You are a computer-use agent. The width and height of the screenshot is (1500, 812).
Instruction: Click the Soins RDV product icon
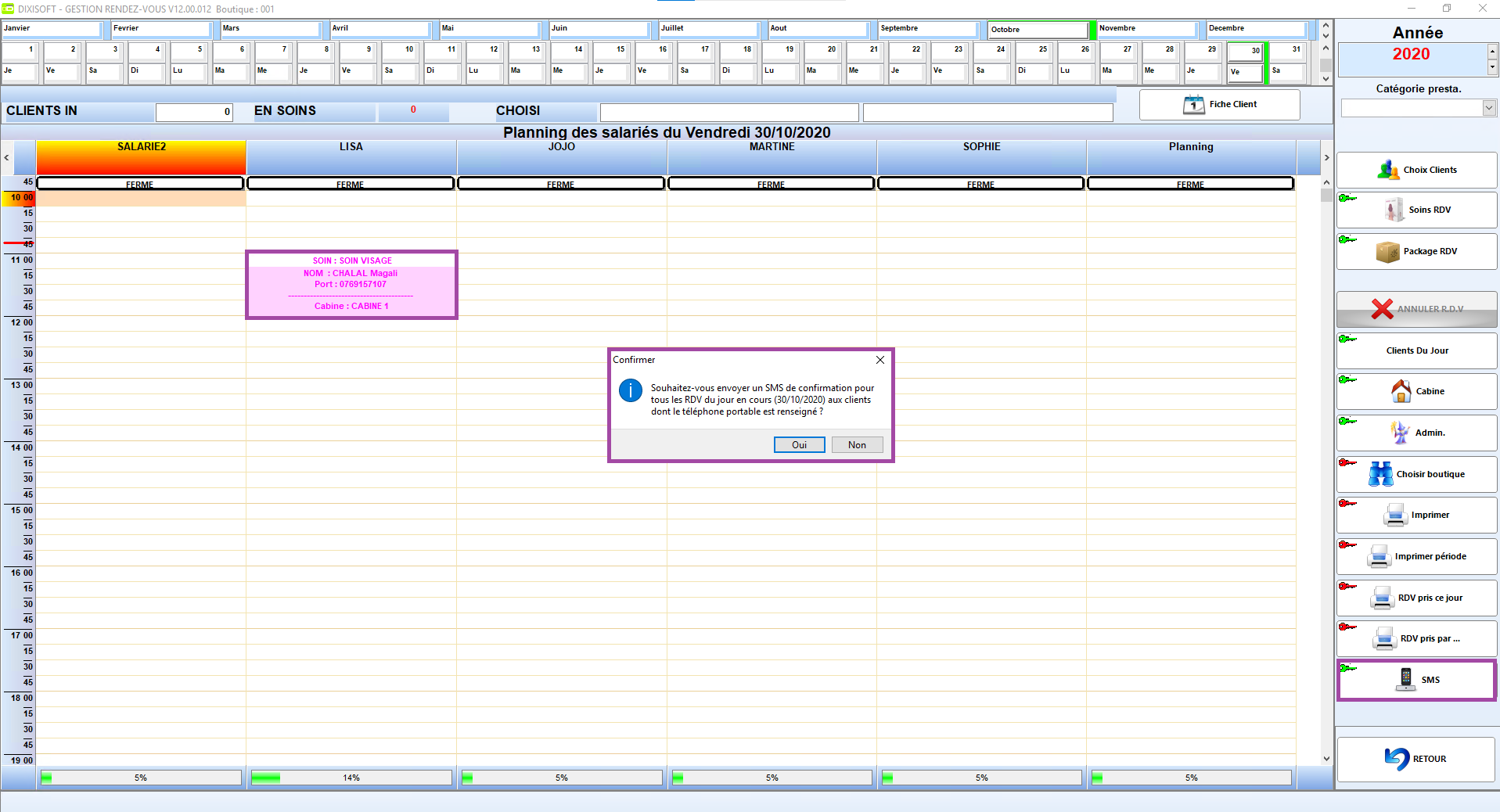(x=1394, y=210)
